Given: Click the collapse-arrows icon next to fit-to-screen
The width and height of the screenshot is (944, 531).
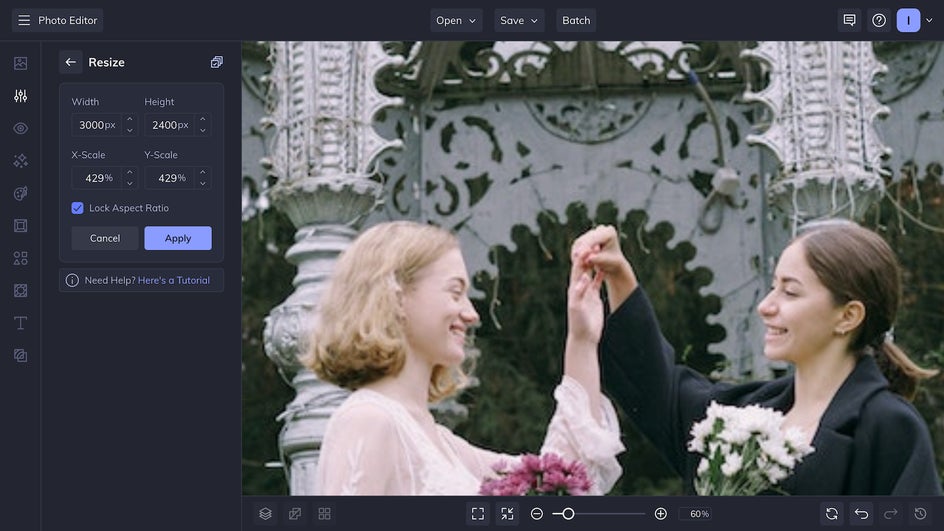Looking at the screenshot, I should point(508,514).
